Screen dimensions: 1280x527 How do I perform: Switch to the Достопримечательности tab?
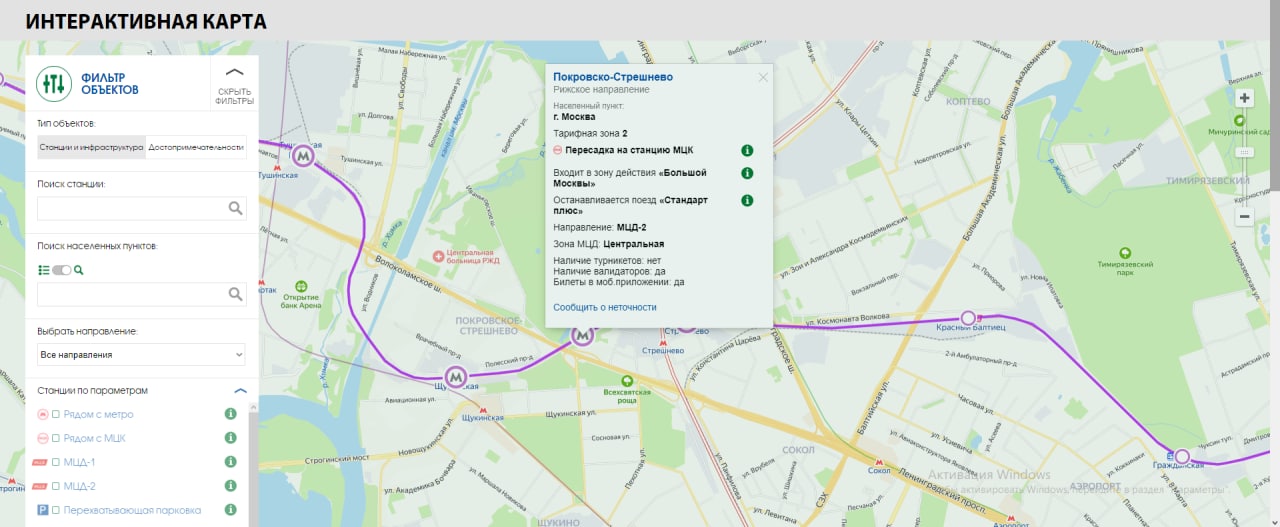click(195, 147)
